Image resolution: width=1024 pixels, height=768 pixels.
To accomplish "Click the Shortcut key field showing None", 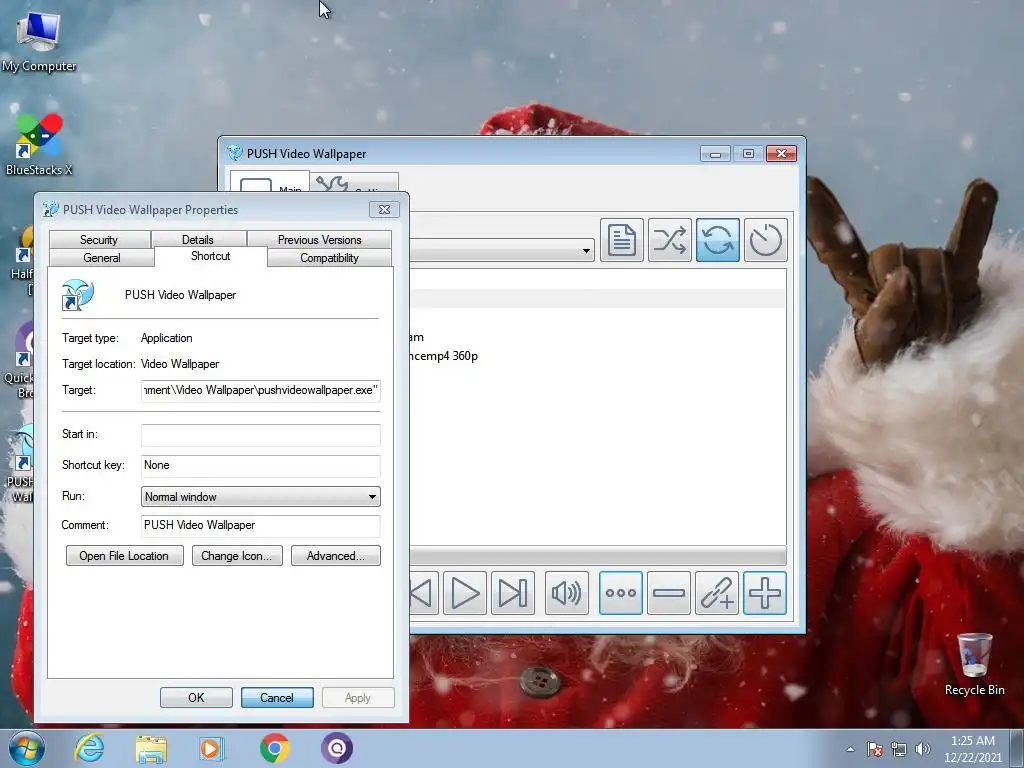I will click(261, 466).
